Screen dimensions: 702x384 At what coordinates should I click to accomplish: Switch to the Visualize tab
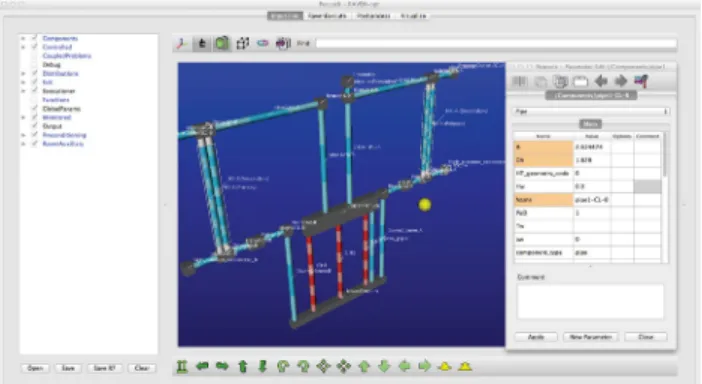[x=413, y=16]
